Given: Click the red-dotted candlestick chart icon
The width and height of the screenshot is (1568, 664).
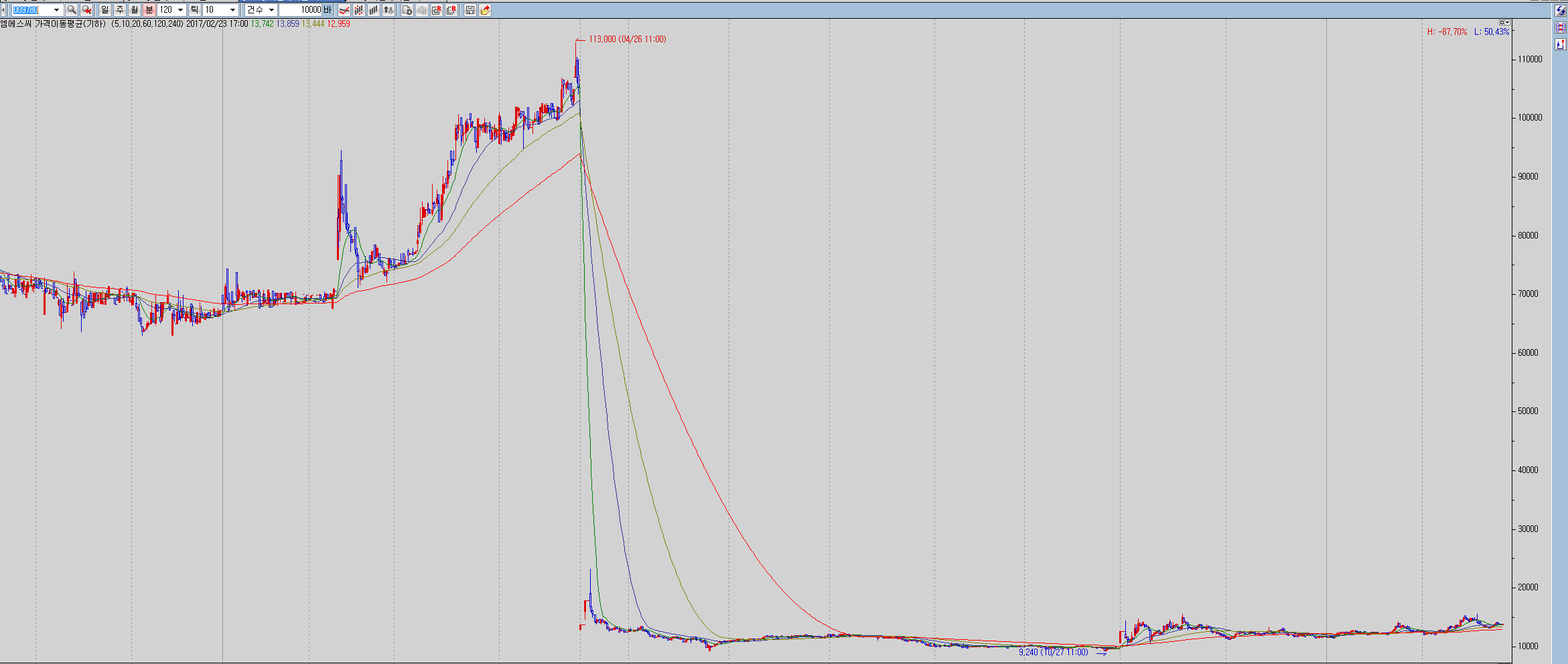Looking at the screenshot, I should pyautogui.click(x=358, y=10).
